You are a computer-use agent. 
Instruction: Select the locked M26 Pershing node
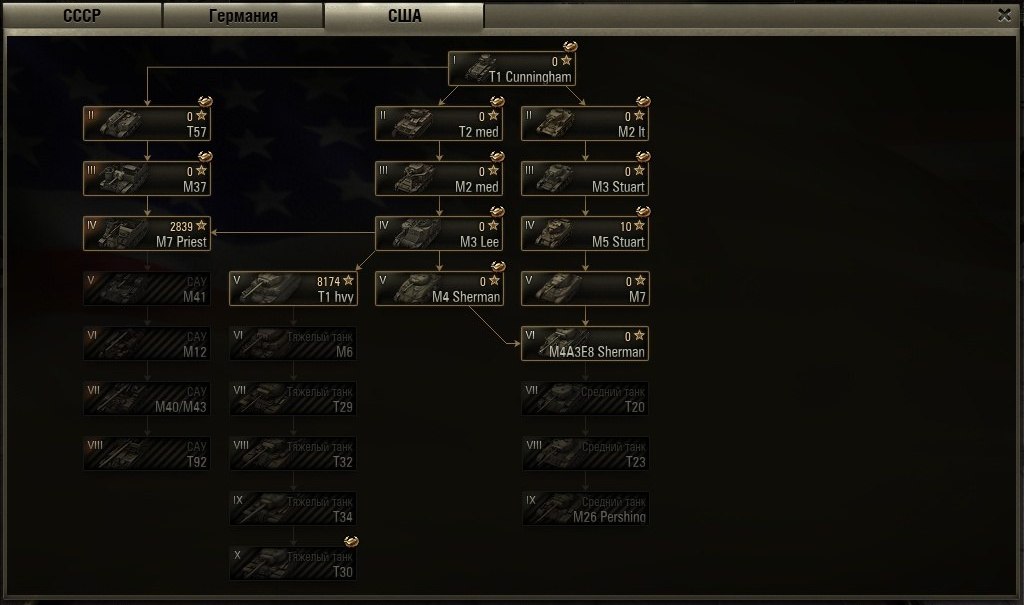(585, 508)
